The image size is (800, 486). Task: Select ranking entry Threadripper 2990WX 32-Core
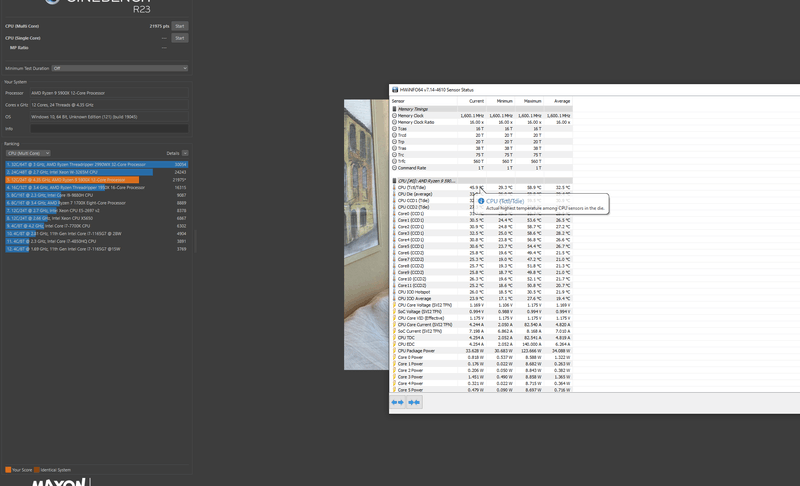tap(96, 164)
